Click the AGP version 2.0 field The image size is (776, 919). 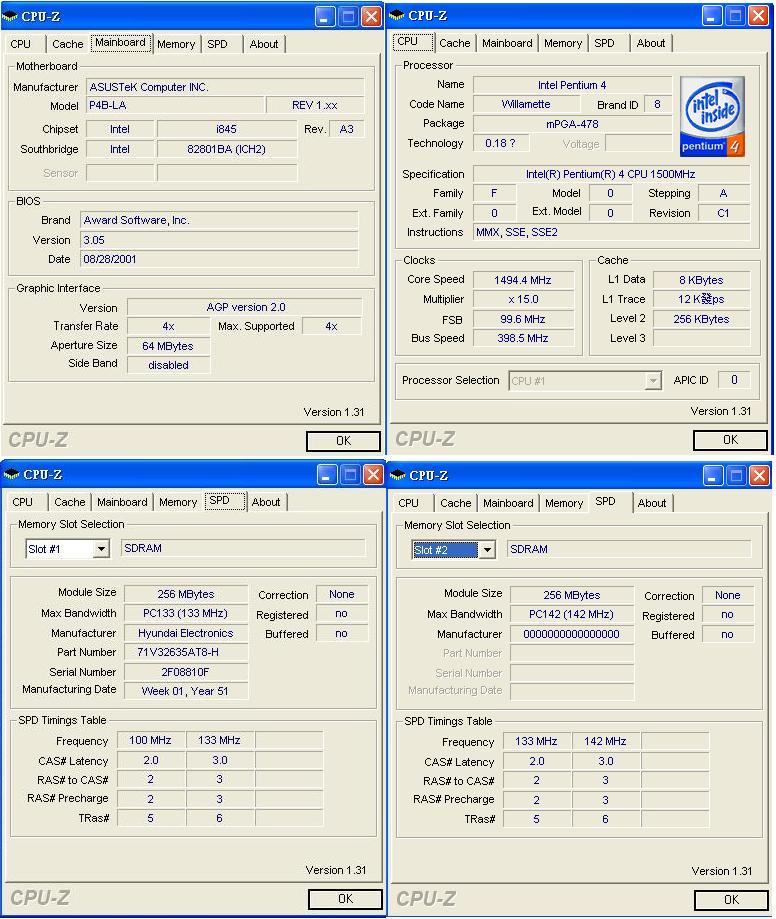tap(245, 307)
